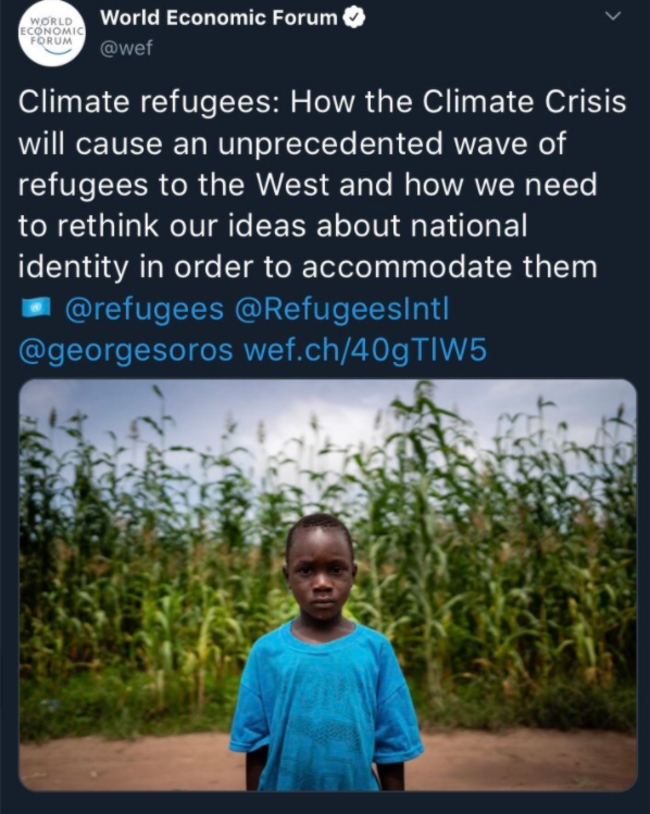650x814 pixels.
Task: Open the @refugees mention
Action: pos(144,310)
